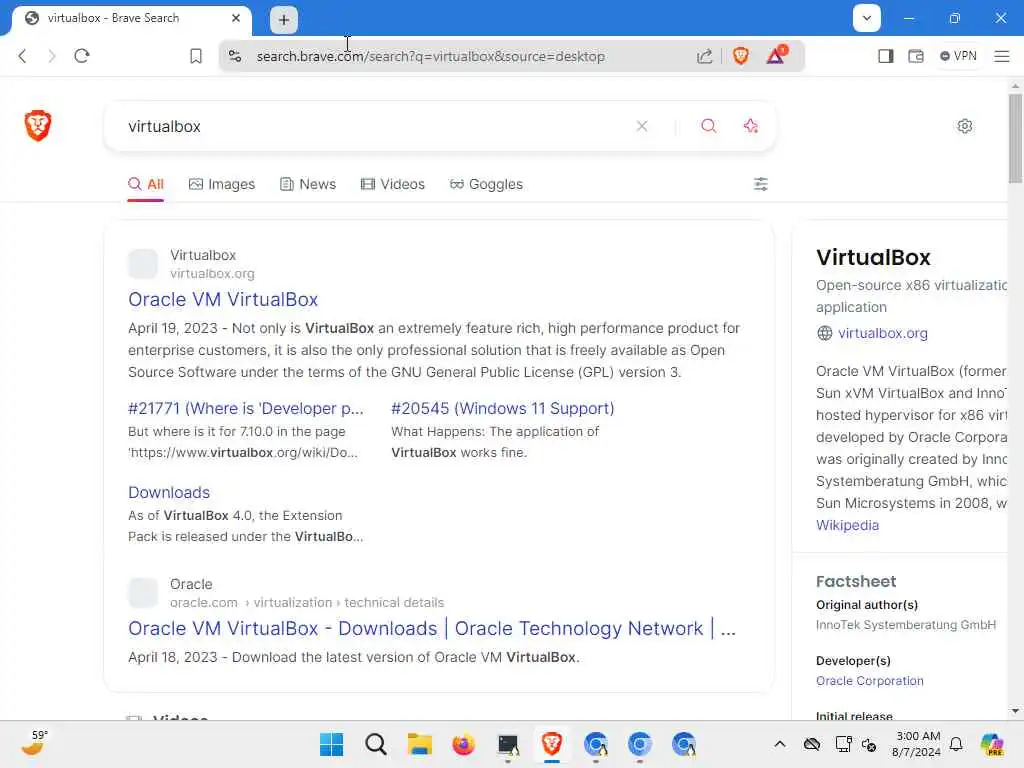Open the Windows Start menu

click(x=331, y=744)
